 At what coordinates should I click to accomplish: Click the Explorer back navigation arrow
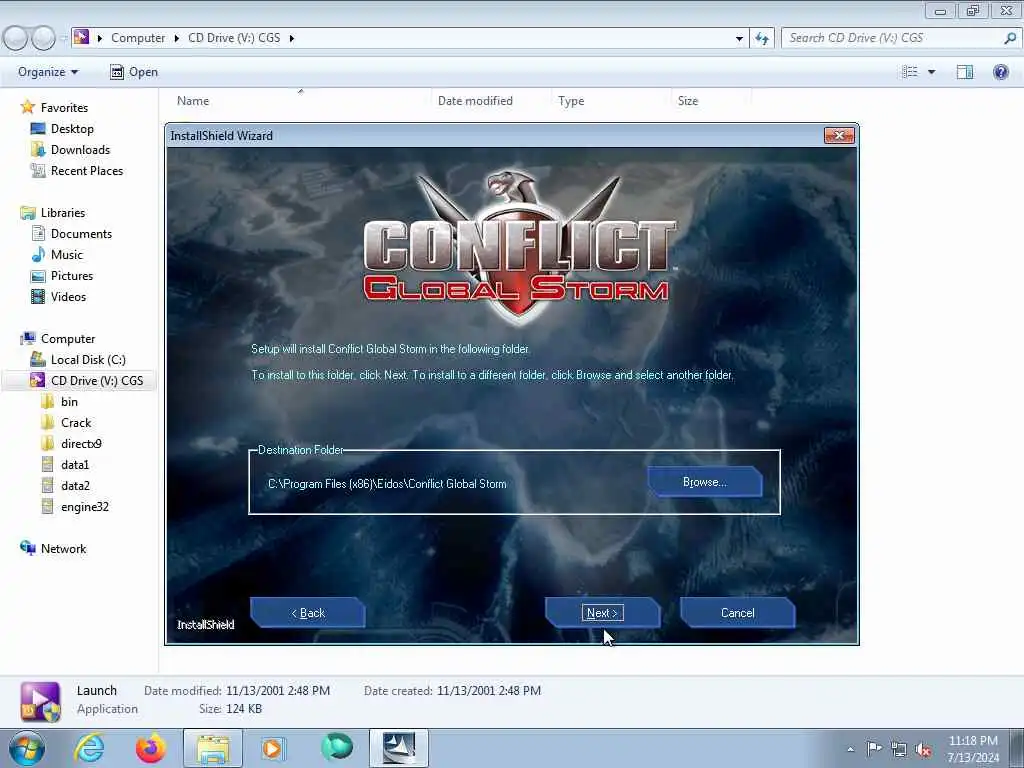pos(16,39)
